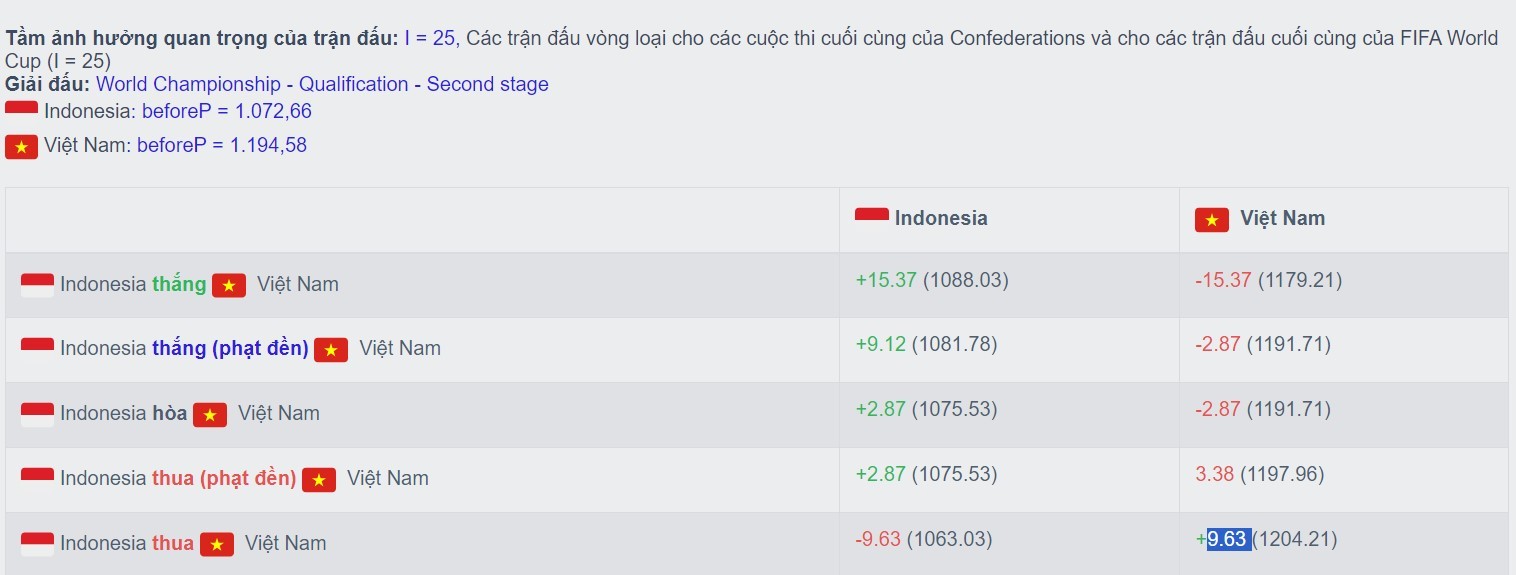Screen dimensions: 1516x575
Task: Click the 'beforeP = 1.194,58' Việt Nam link
Action: pyautogui.click(x=221, y=145)
